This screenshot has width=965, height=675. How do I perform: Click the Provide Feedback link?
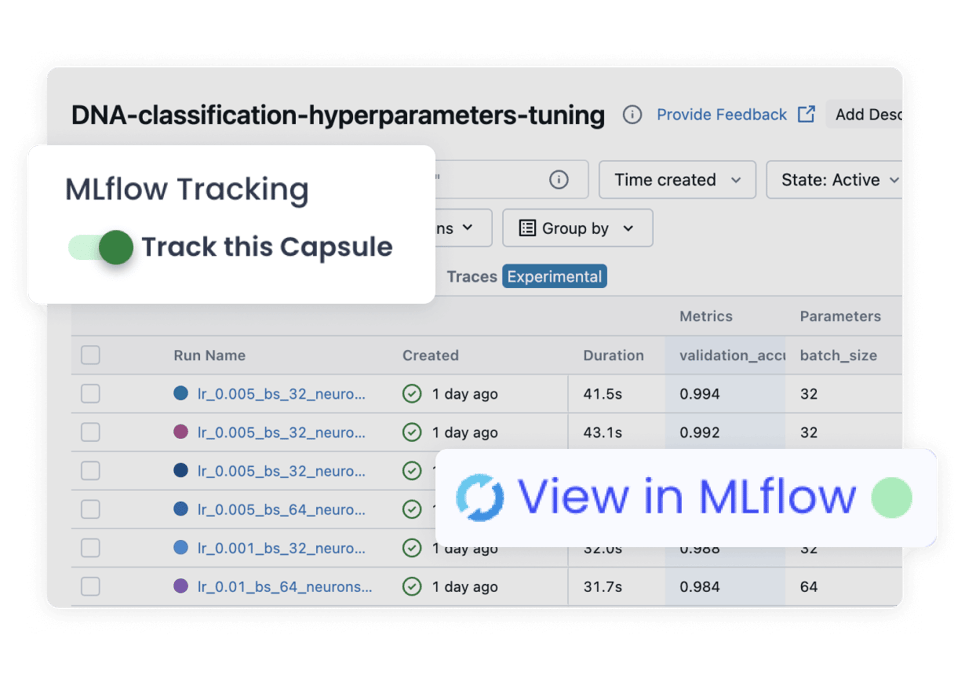[721, 115]
